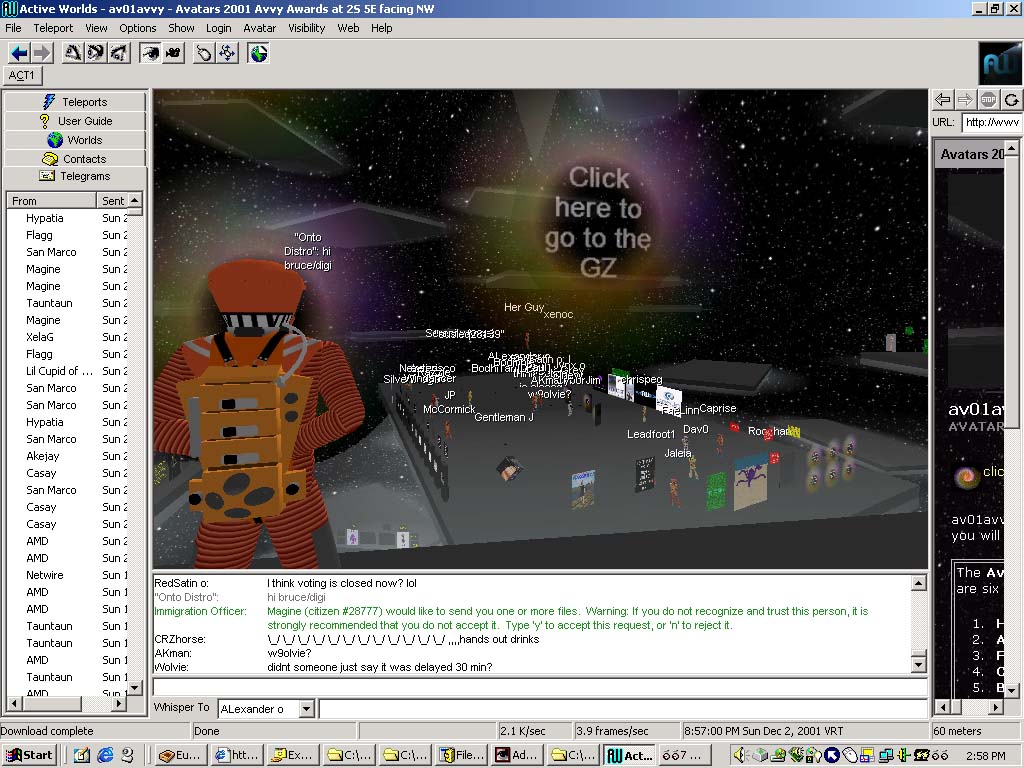Screen dimensions: 1024x768
Task: Click the look level head icon
Action: click(x=96, y=53)
